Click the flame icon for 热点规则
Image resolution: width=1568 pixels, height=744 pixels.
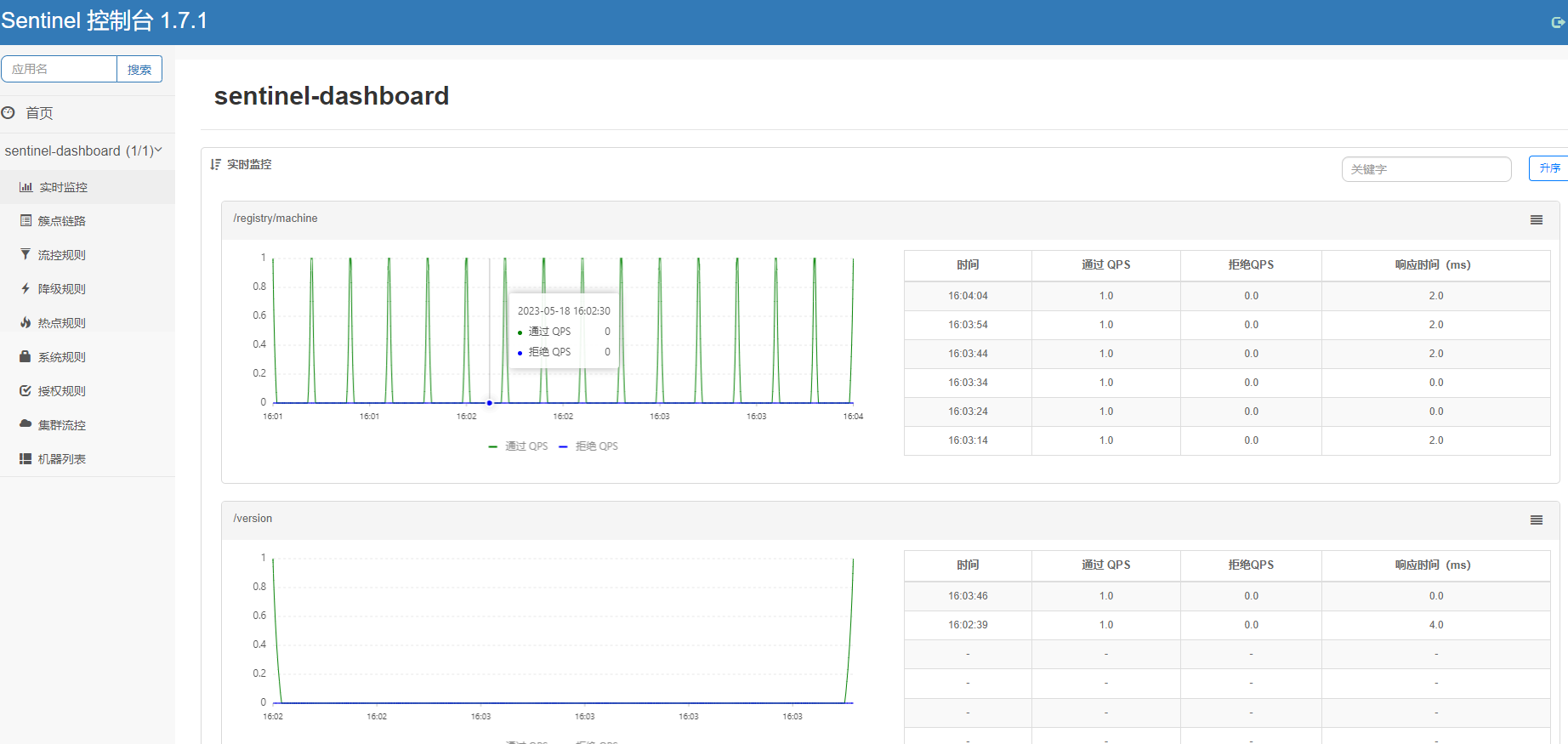(26, 322)
